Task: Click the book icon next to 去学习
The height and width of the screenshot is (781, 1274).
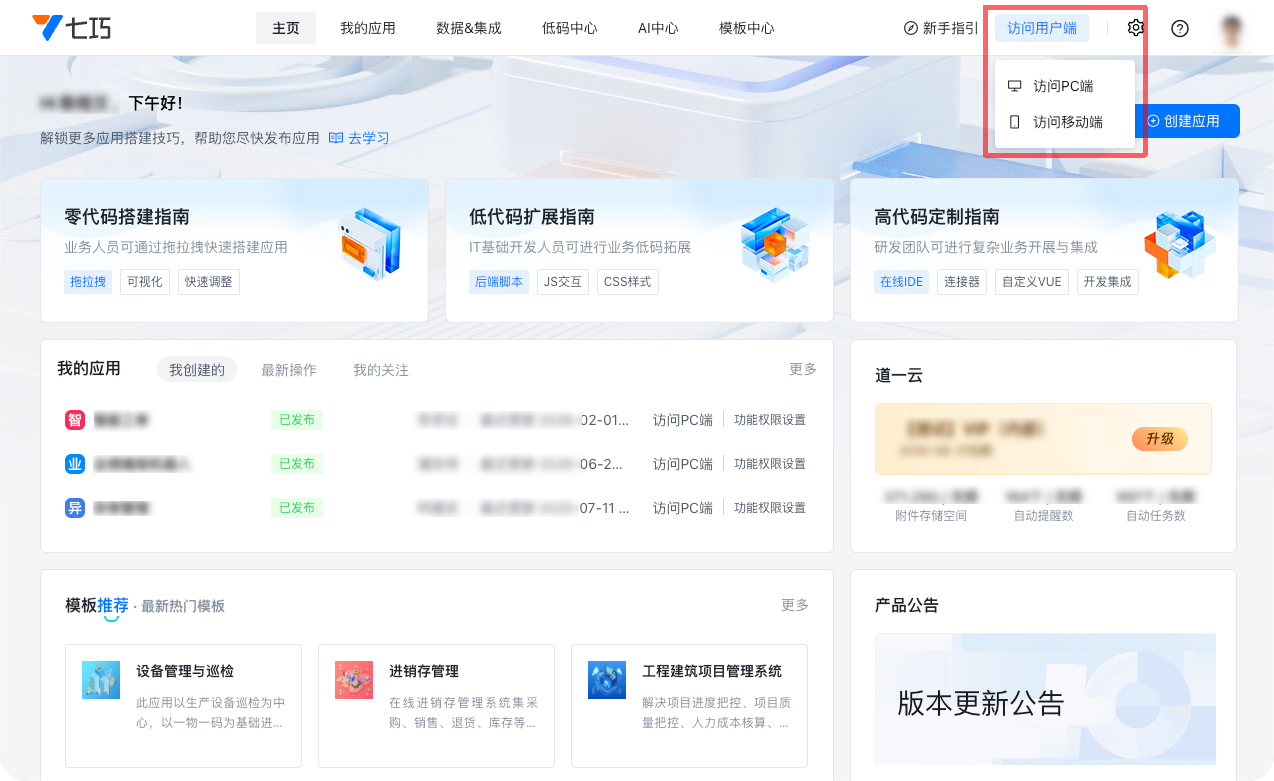Action: (x=336, y=138)
